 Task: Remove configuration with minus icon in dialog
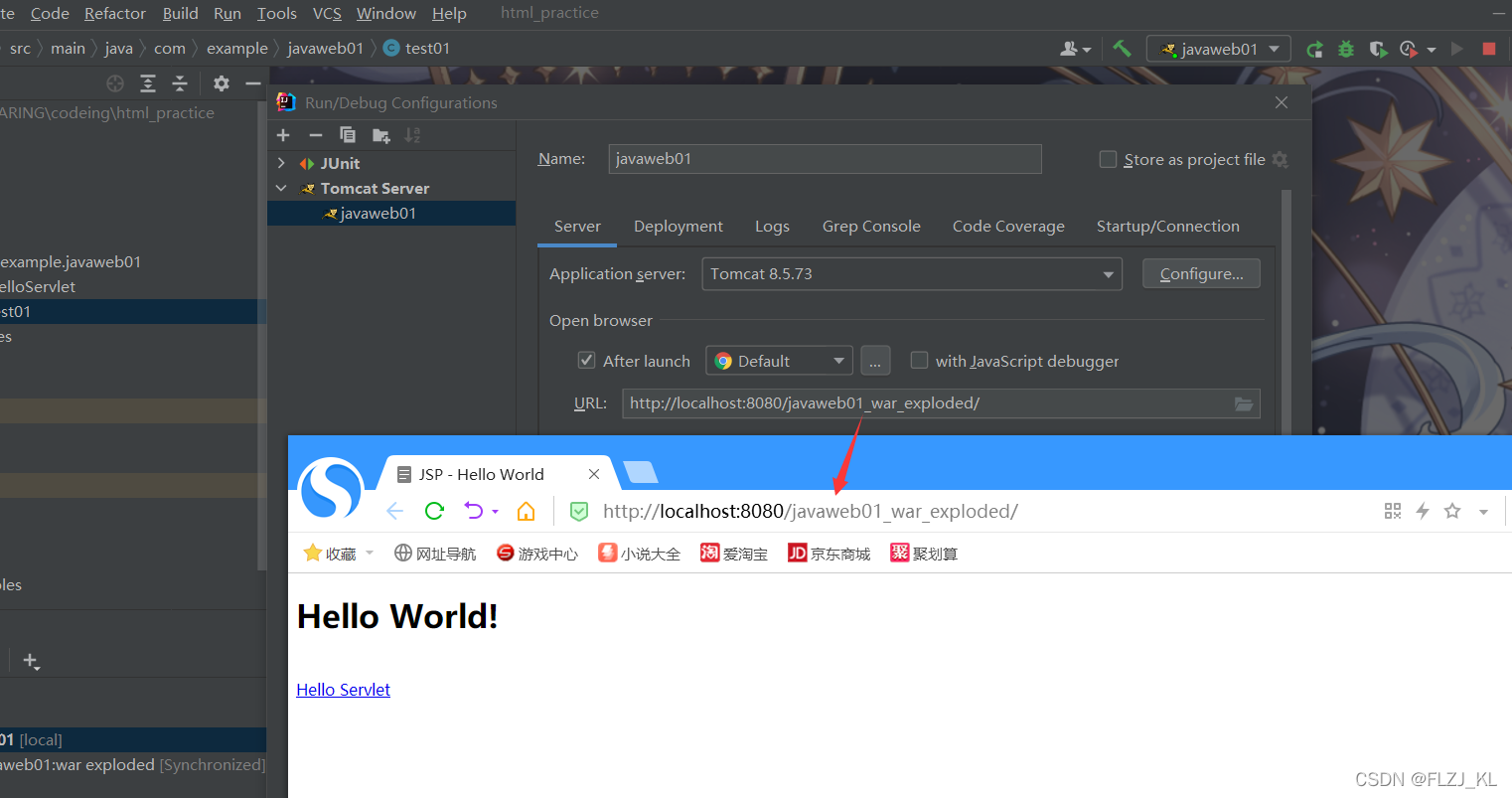click(316, 135)
